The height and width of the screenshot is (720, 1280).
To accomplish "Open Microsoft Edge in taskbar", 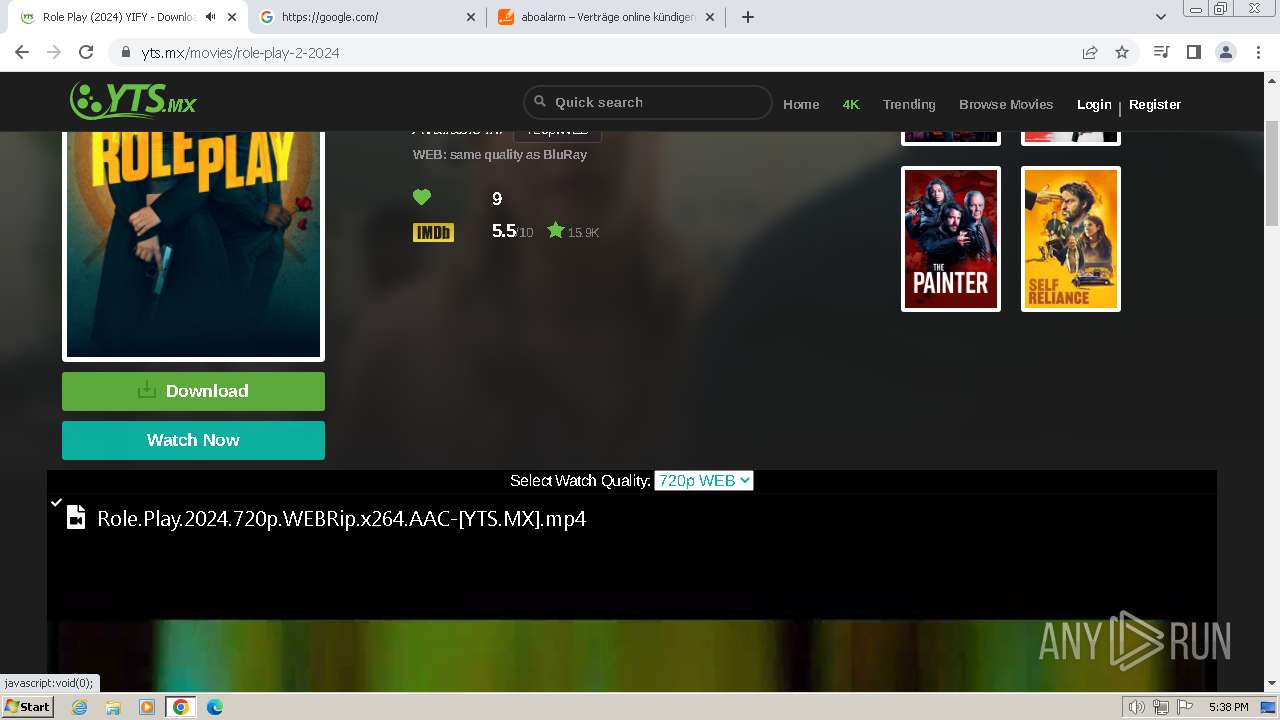I will tap(214, 707).
